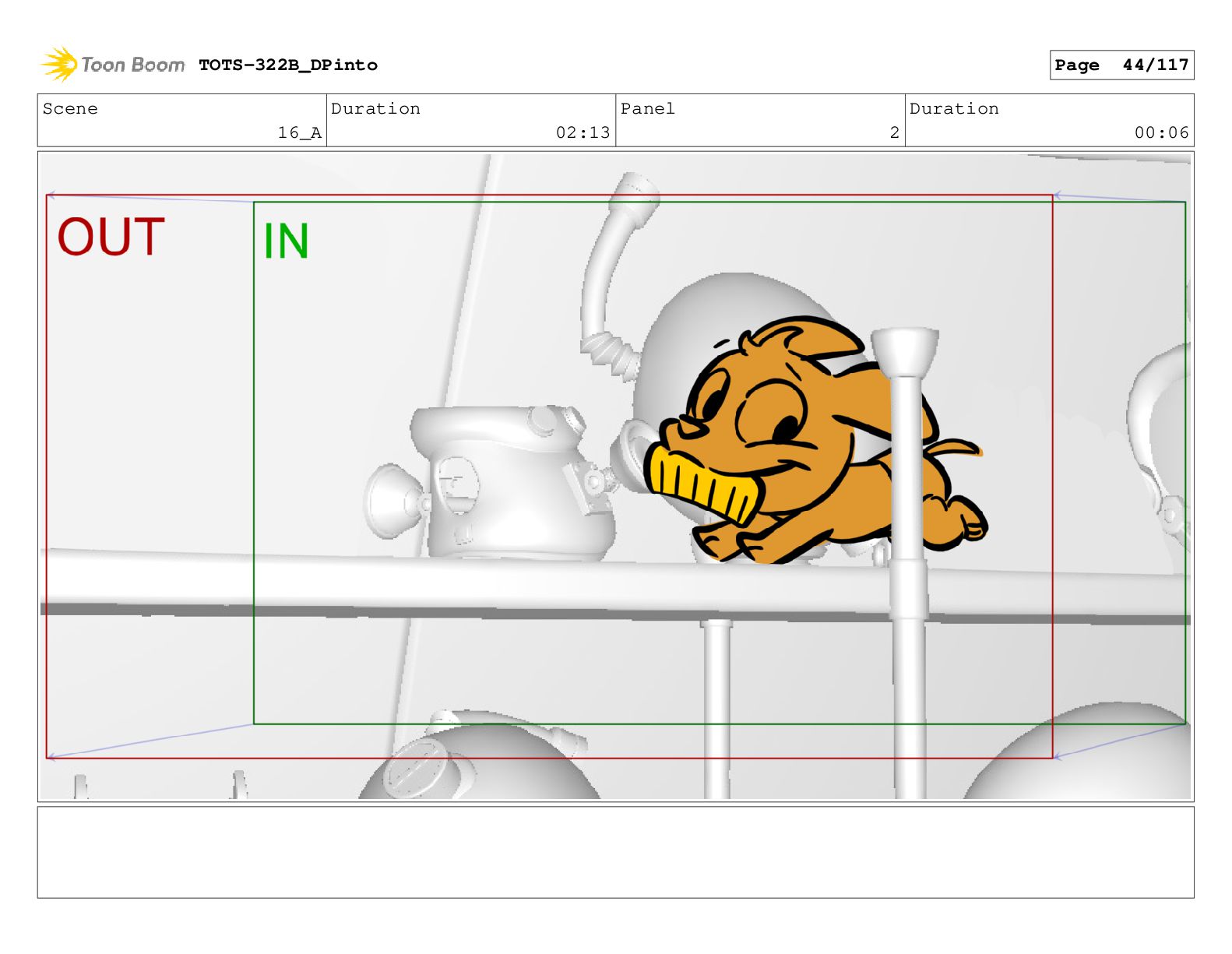Viewport: 1232px width, 954px height.
Task: Click the green IN camera frame label
Action: [287, 241]
